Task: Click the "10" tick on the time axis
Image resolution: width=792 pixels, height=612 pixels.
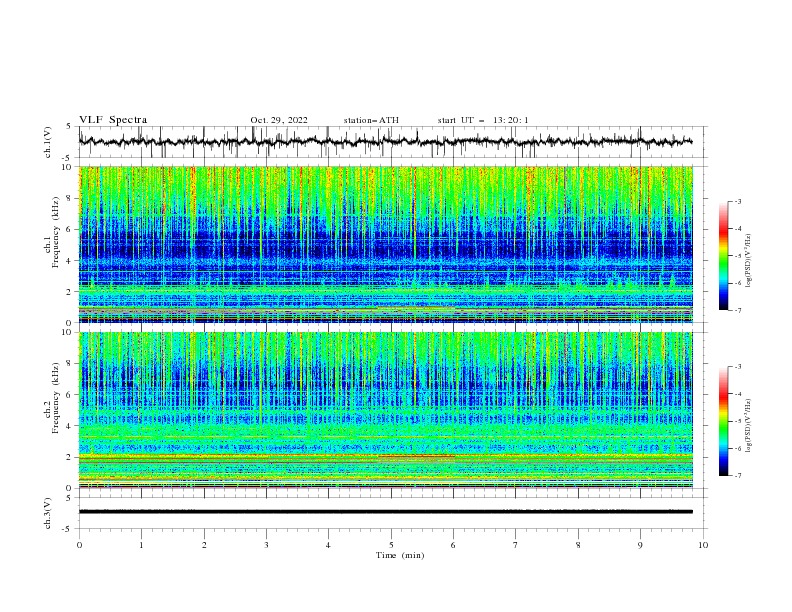Action: coord(703,545)
